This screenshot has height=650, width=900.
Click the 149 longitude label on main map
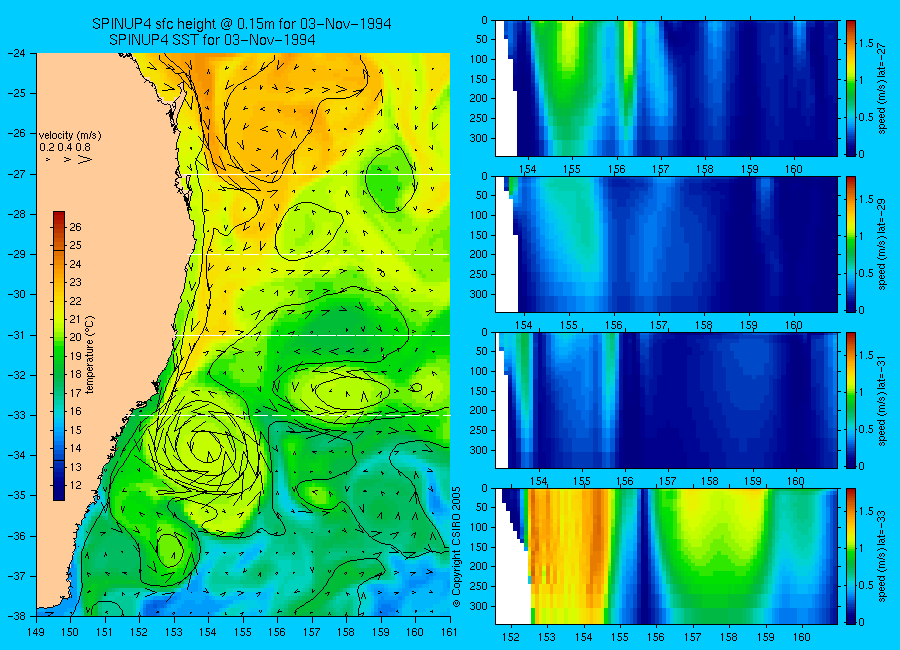tap(36, 632)
